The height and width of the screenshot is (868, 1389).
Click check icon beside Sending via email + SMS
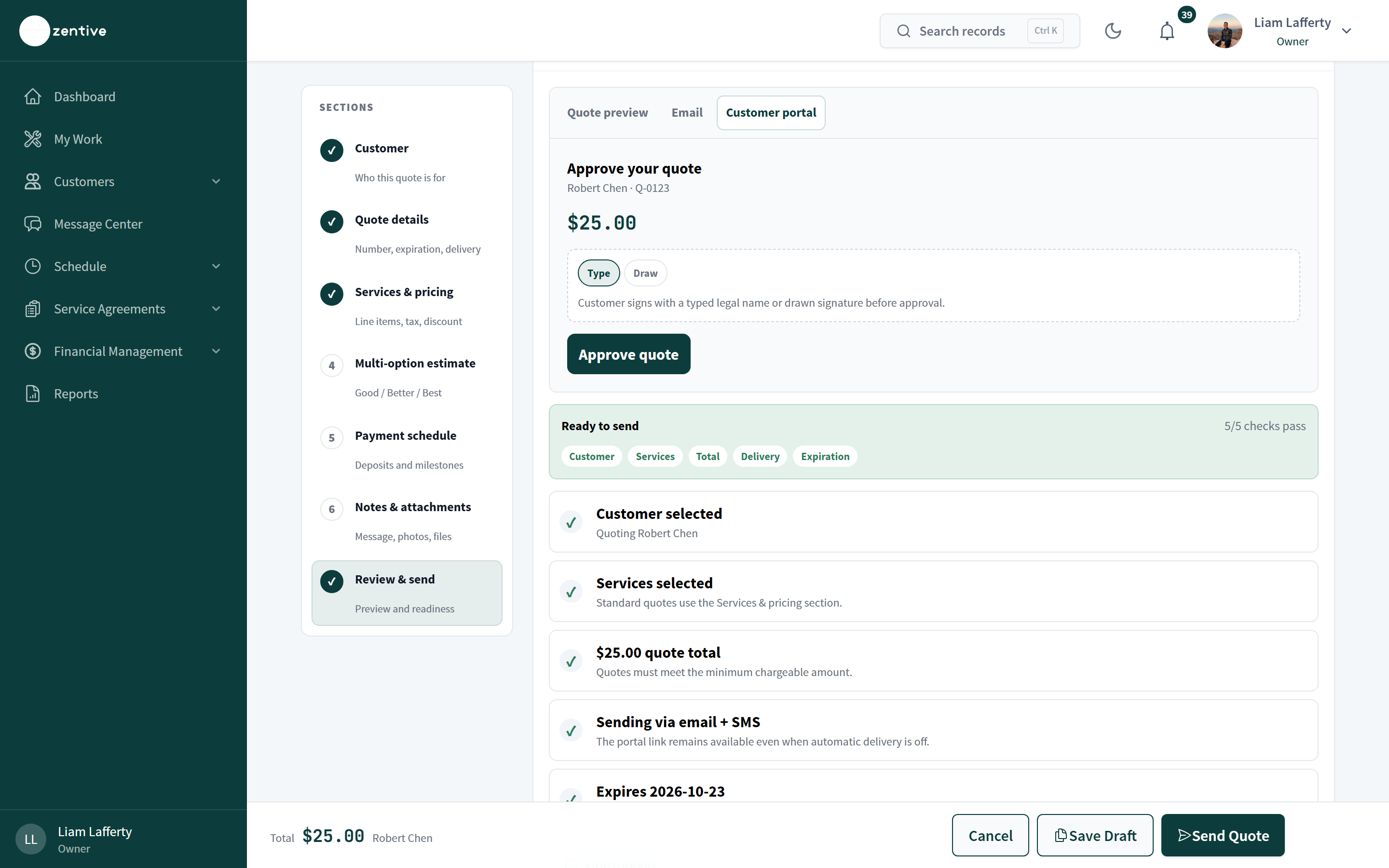571,731
